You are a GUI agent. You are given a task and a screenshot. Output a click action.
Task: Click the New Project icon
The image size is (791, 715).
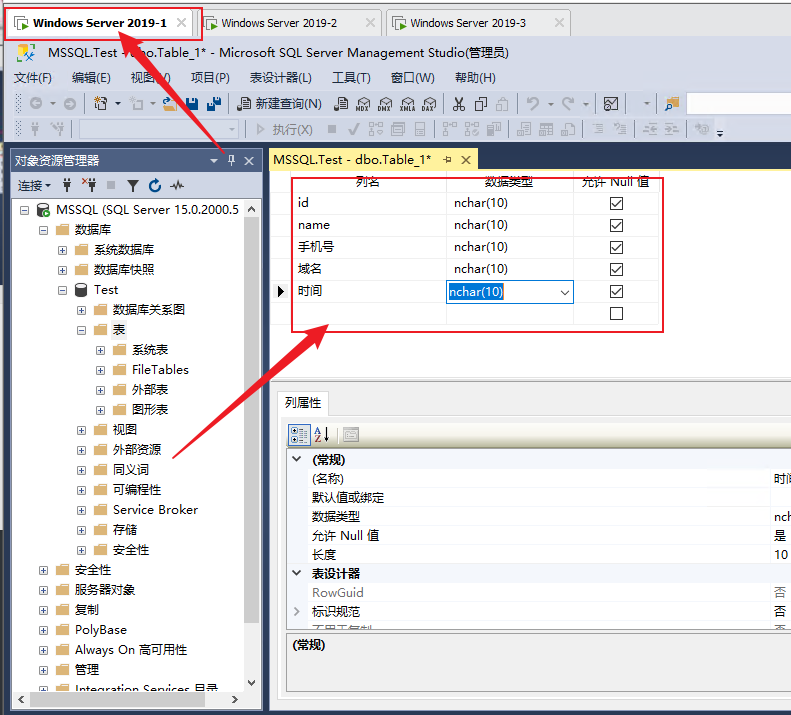pos(100,104)
